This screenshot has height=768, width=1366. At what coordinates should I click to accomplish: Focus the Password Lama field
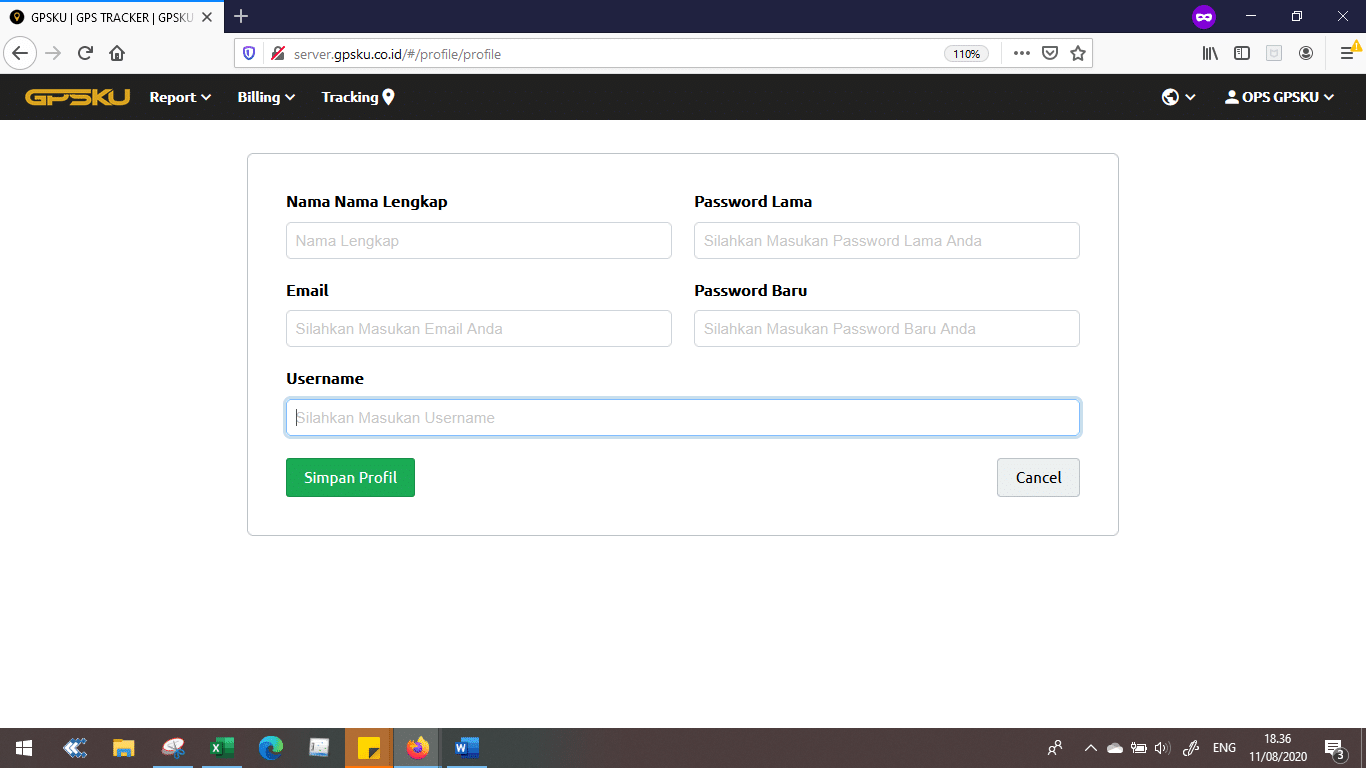pos(887,241)
